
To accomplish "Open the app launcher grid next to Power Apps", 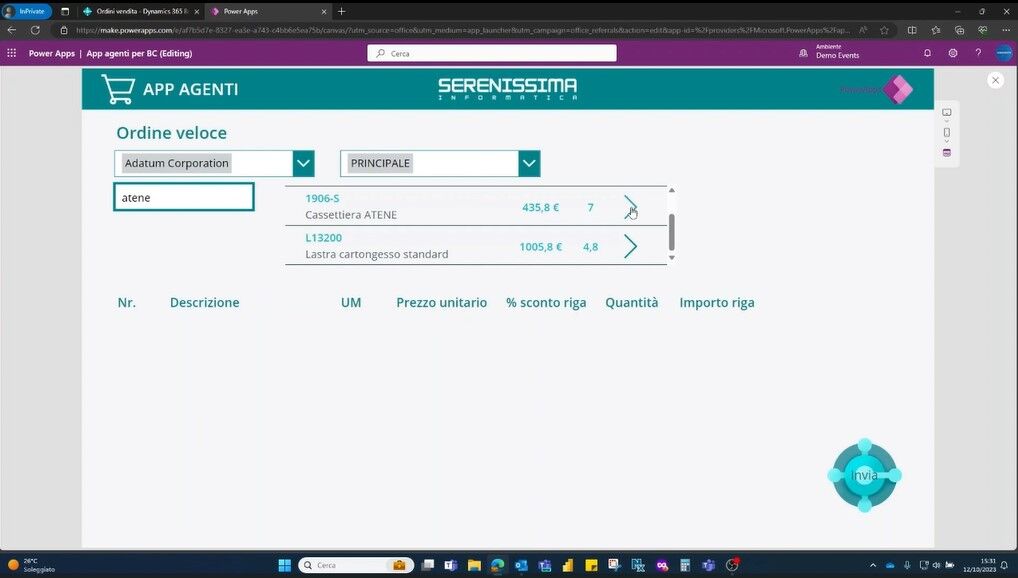I will pos(10,53).
